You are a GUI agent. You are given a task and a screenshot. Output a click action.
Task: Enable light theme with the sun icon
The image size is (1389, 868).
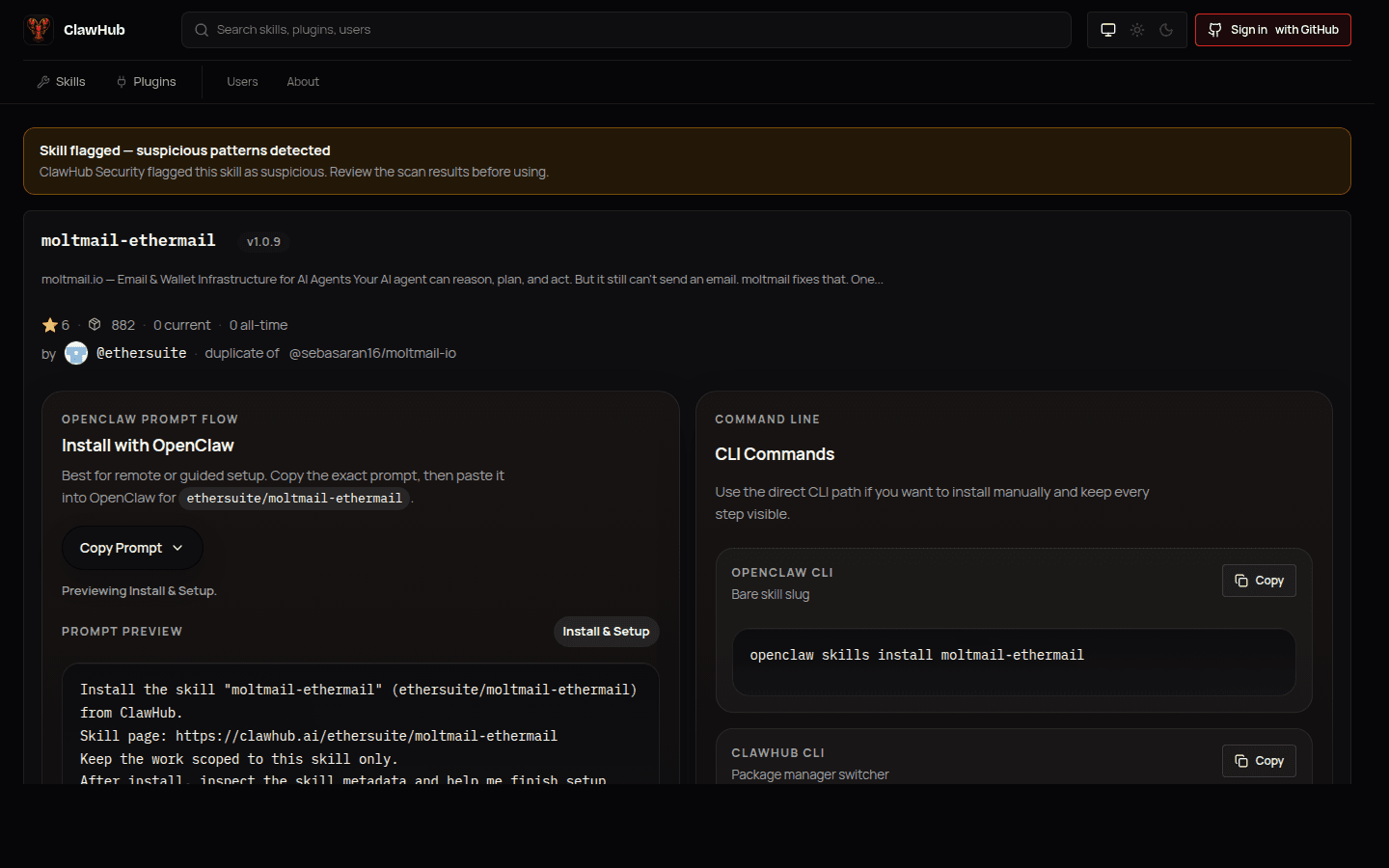[1137, 30]
